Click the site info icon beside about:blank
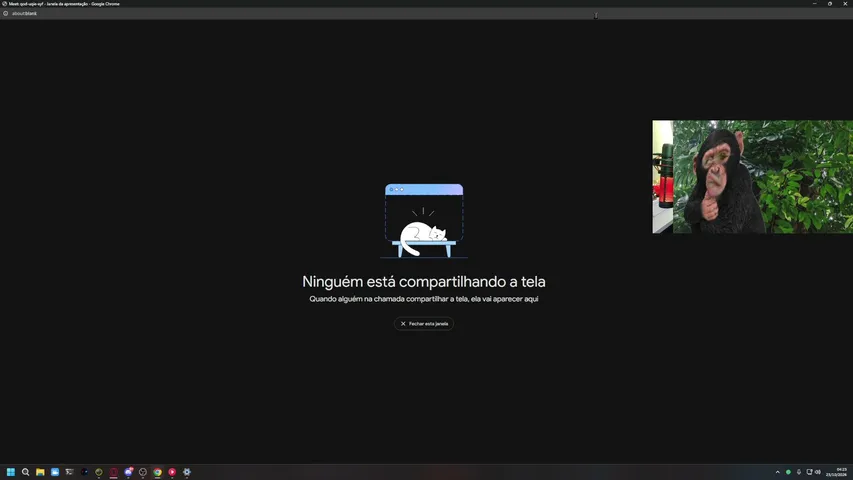The image size is (853, 480). pos(5,13)
